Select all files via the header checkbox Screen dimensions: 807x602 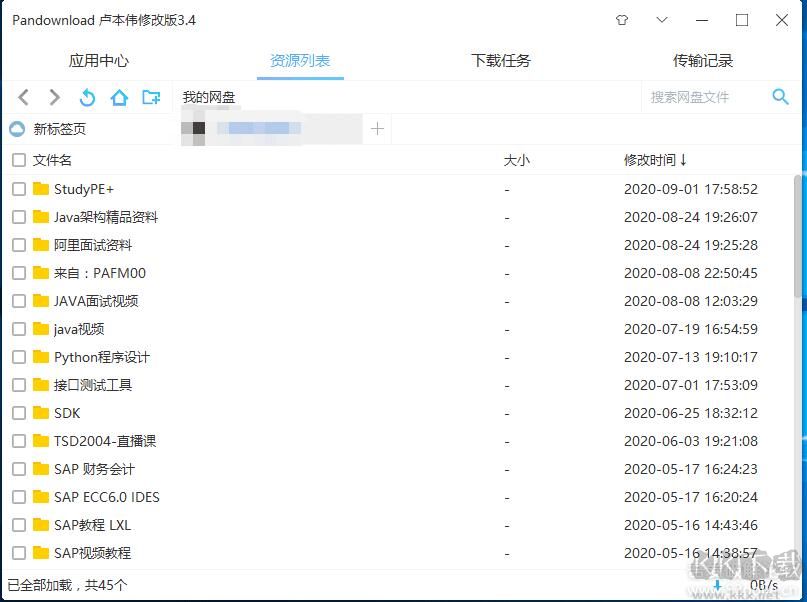(x=17, y=160)
